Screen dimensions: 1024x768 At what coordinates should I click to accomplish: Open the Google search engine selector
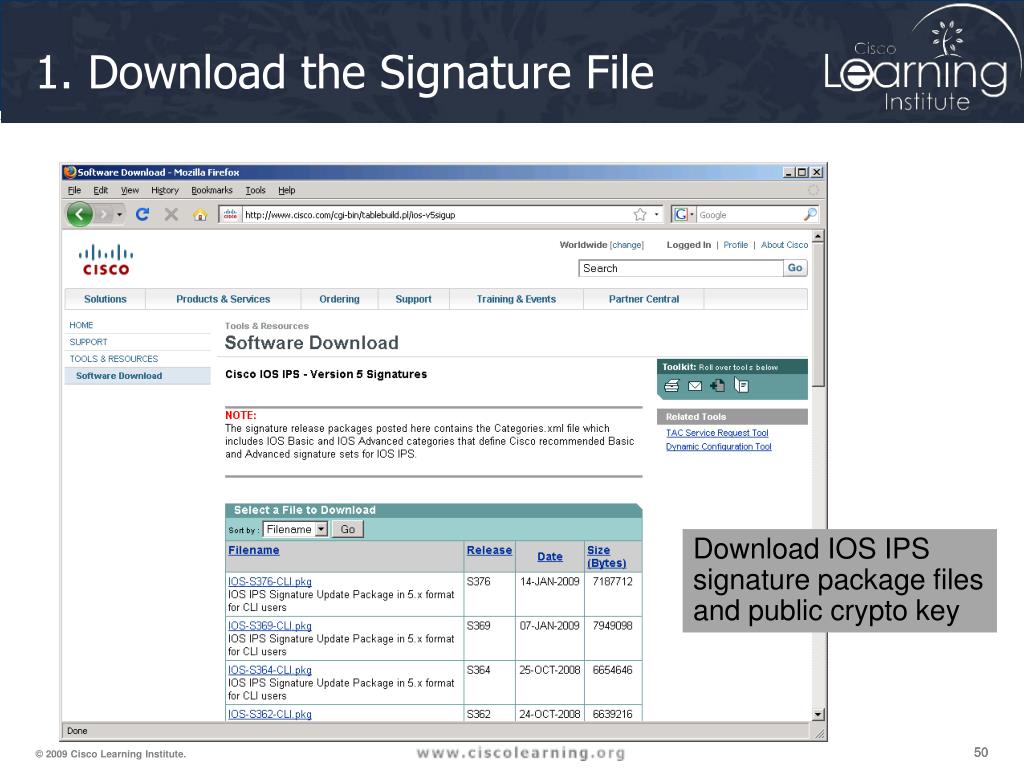[684, 214]
